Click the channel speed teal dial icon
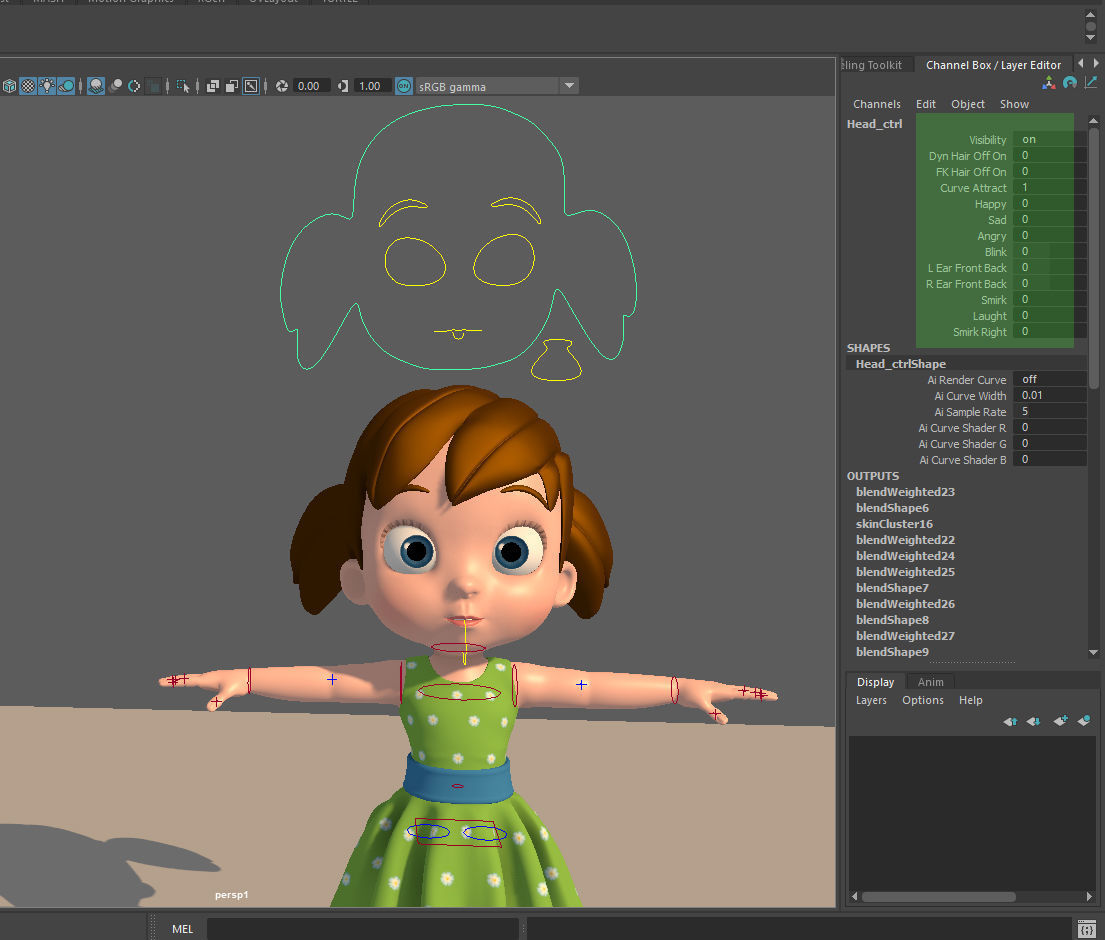Screen dimensions: 1105x940 tap(1070, 83)
